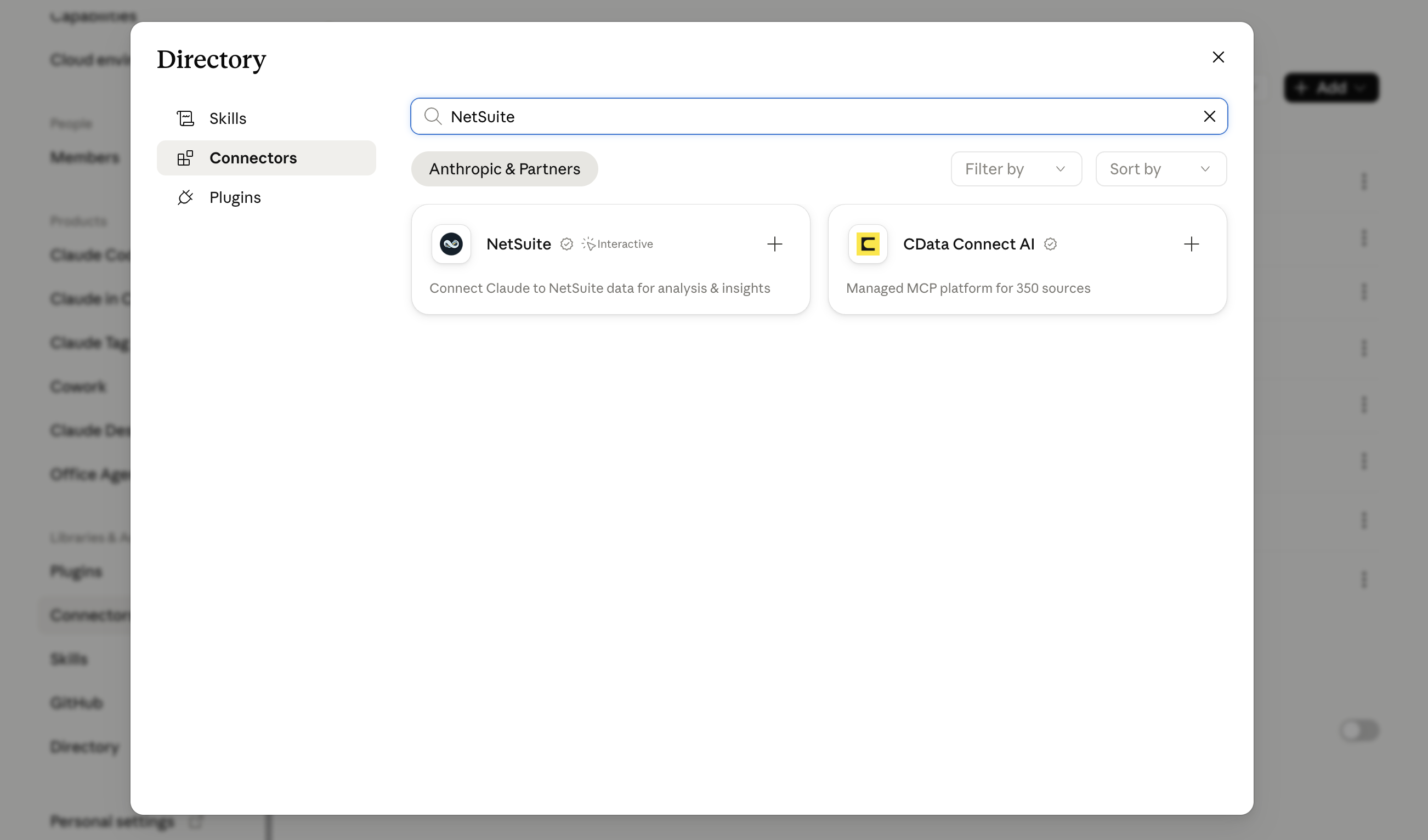This screenshot has width=1428, height=840.
Task: Click CData Connect AI's verified badge
Action: coord(1050,244)
